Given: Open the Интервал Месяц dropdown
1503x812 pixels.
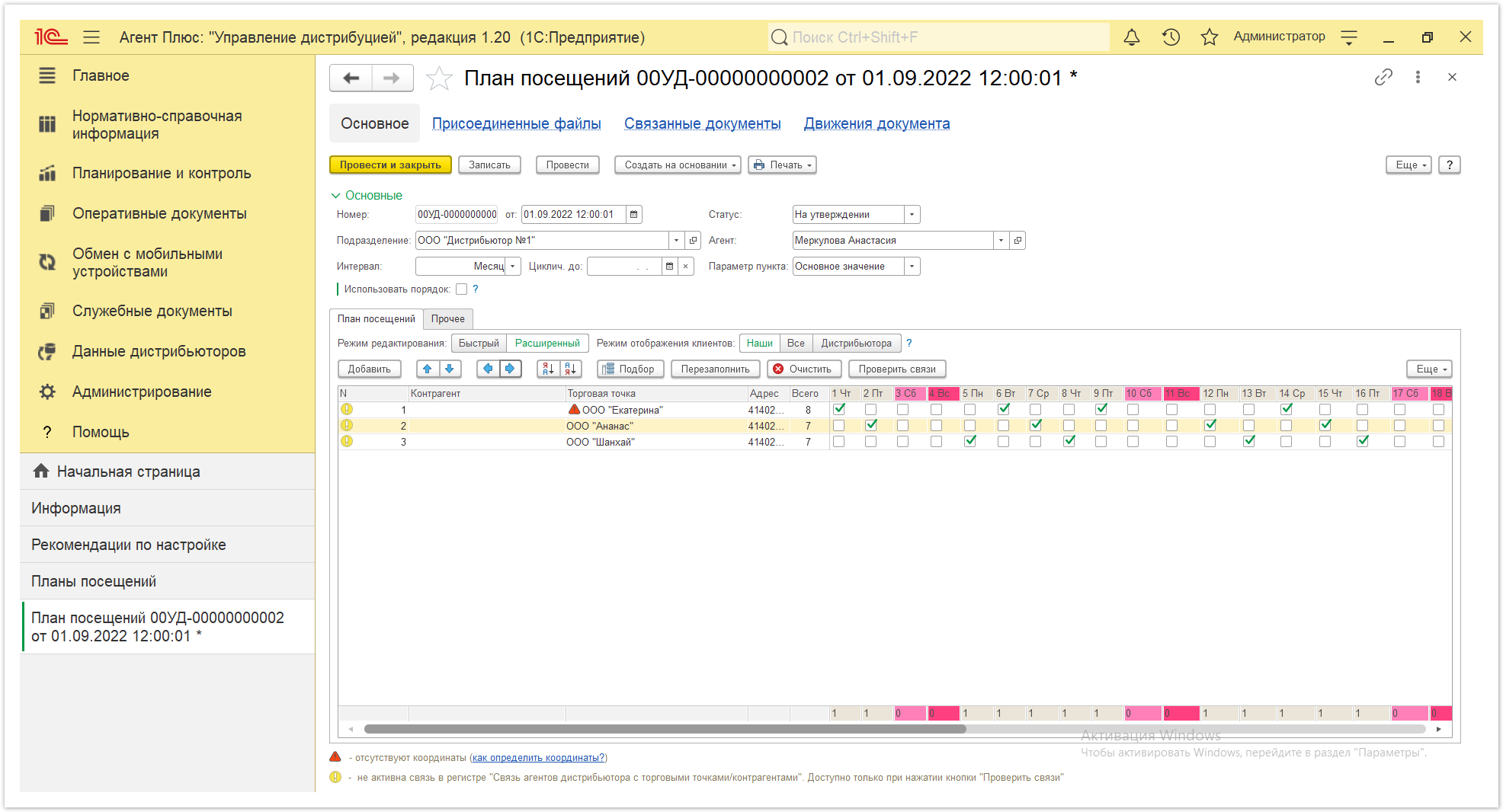Looking at the screenshot, I should coord(513,267).
